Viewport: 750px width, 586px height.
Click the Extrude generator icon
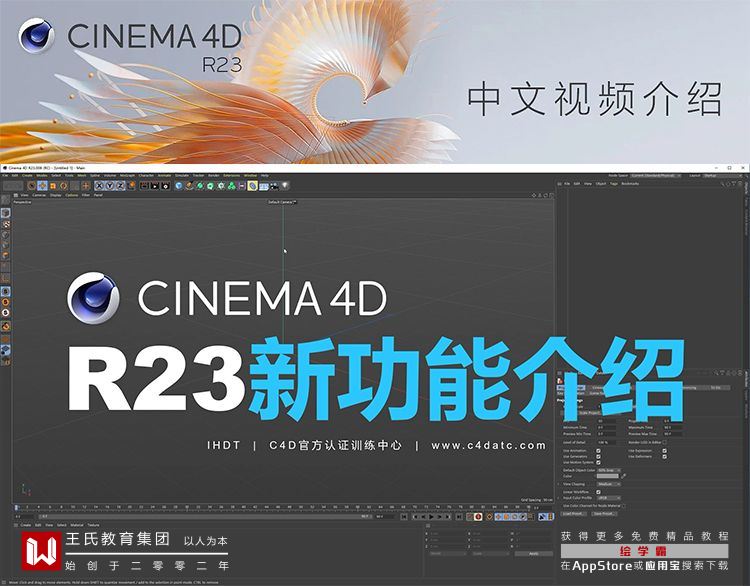(x=210, y=186)
